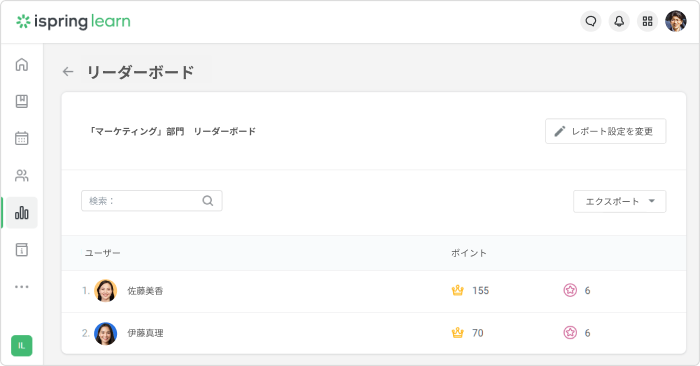Screen dimensions: 700x366
Task: Open the apps grid icon
Action: click(647, 21)
